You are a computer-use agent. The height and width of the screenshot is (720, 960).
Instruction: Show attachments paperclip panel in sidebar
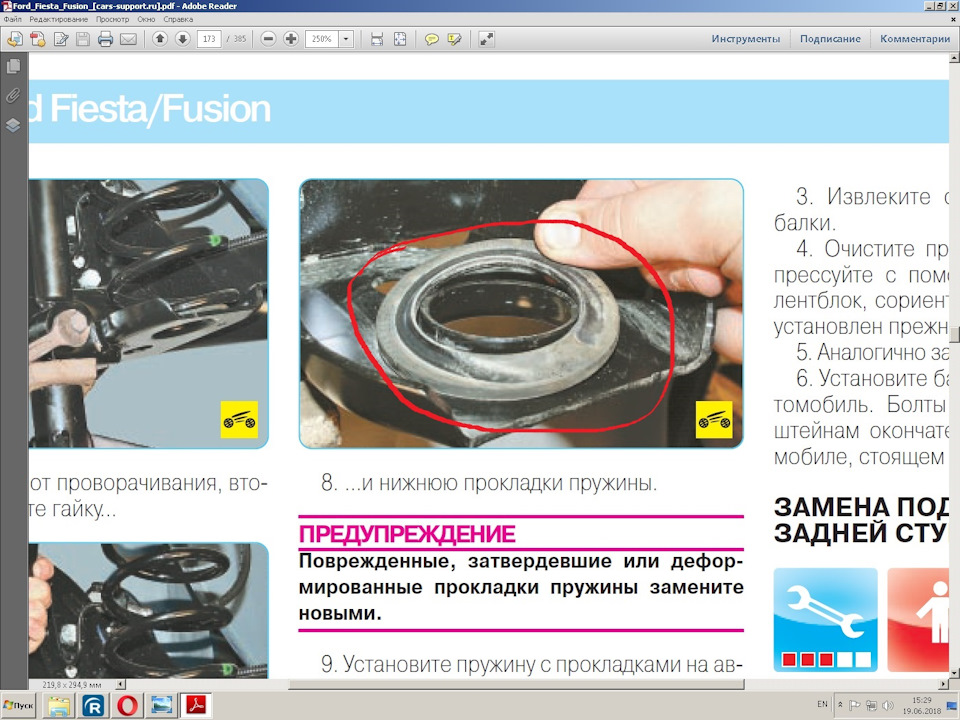click(x=13, y=96)
